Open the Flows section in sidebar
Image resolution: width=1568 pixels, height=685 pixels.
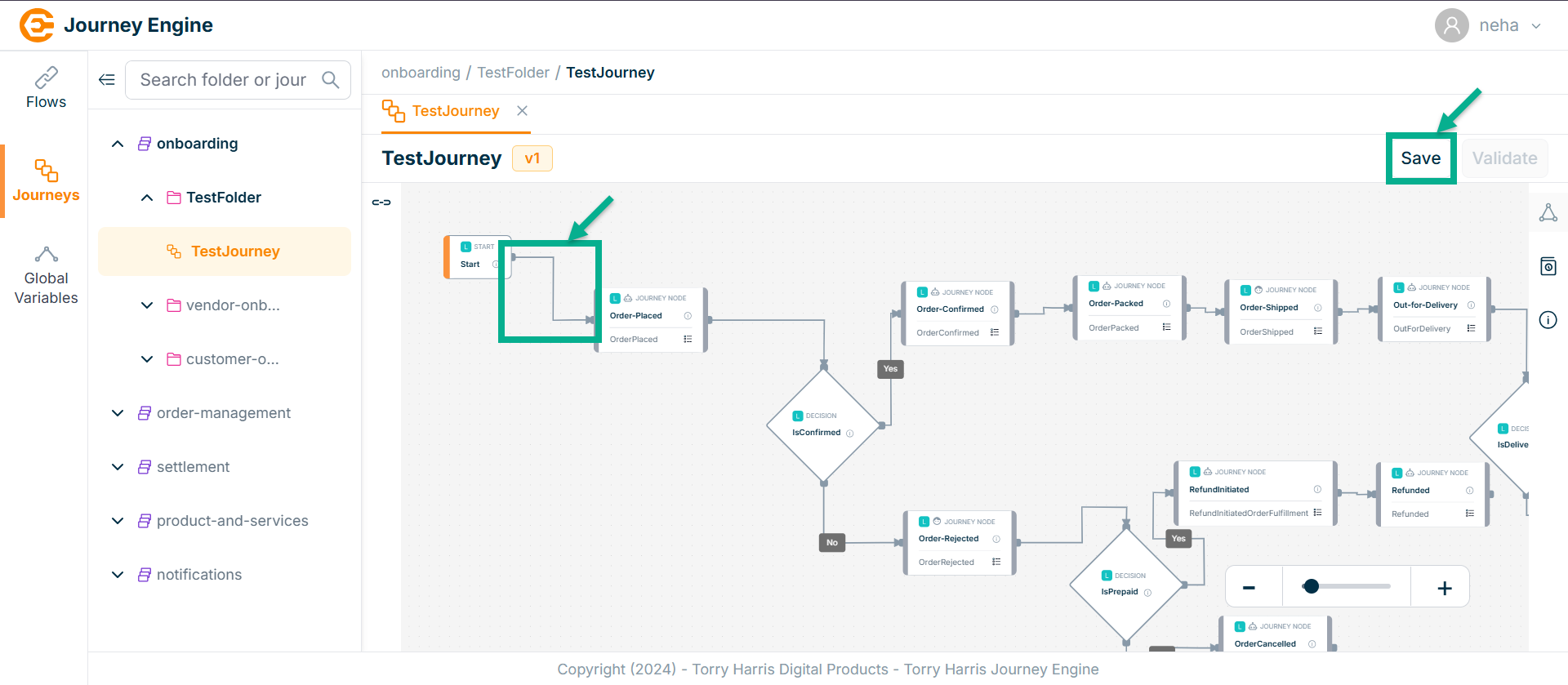(46, 88)
